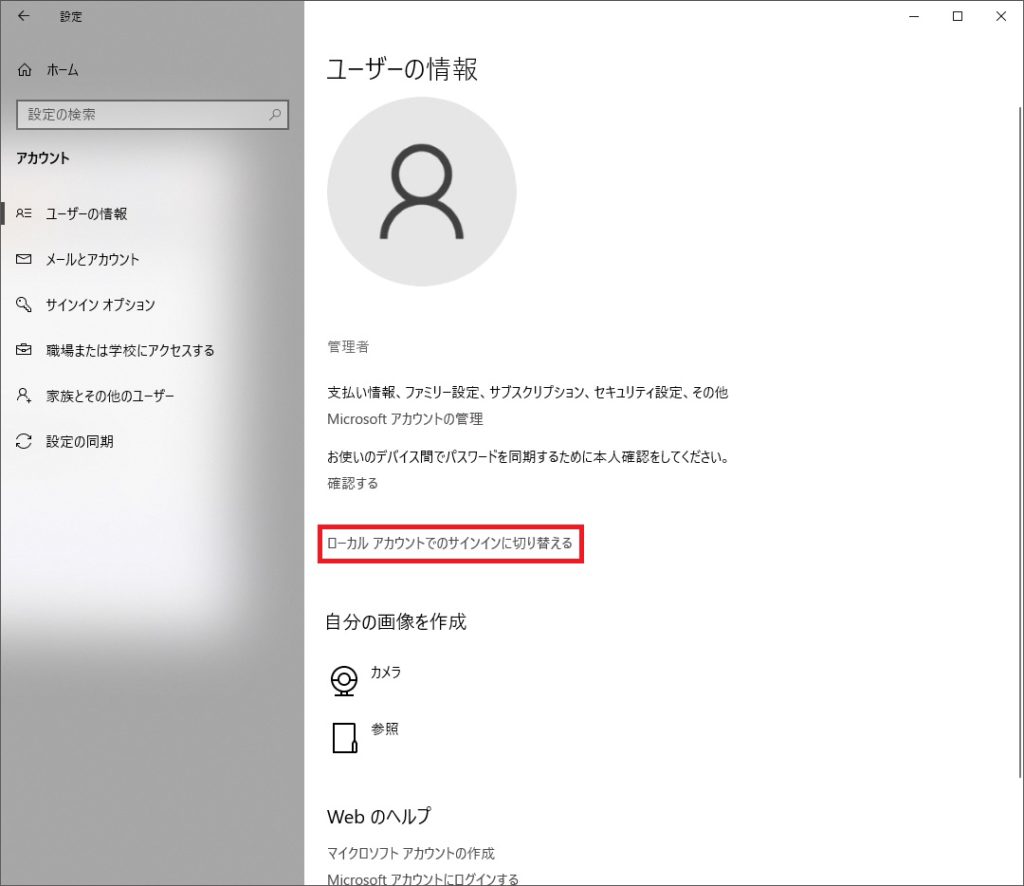
Task: Click the ユーザーの情報 page heading
Action: pyautogui.click(x=402, y=69)
